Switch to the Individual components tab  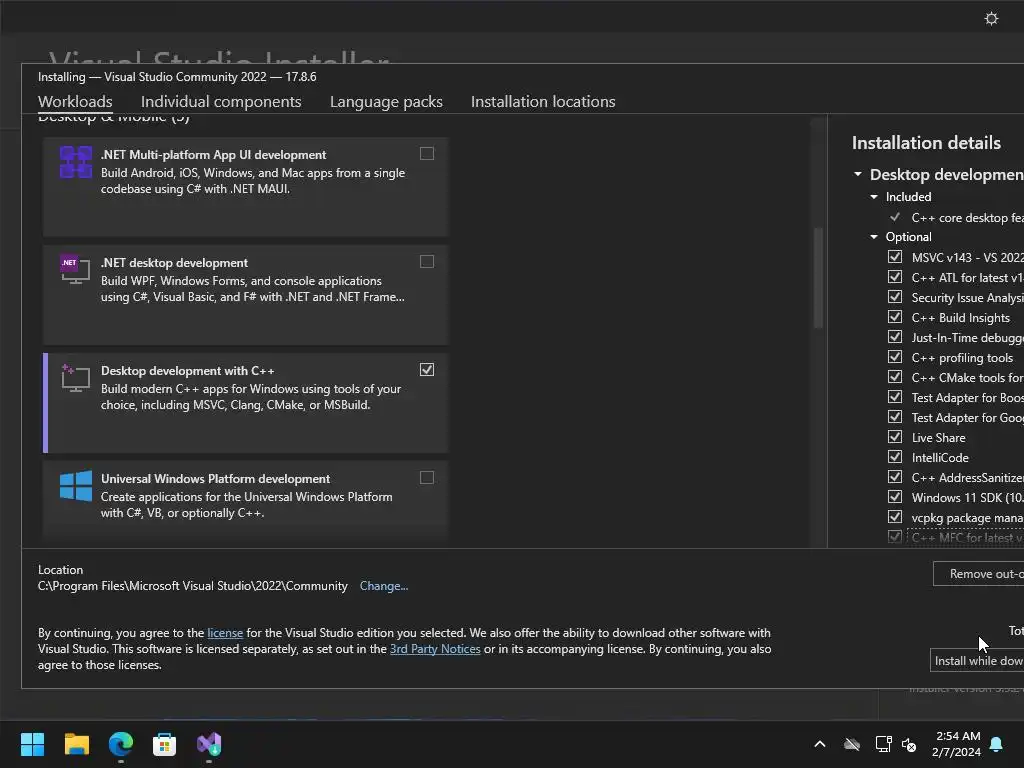click(x=221, y=102)
